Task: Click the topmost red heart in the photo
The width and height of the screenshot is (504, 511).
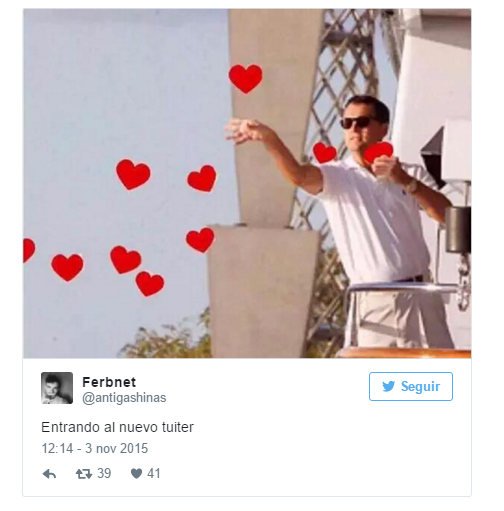Action: pyautogui.click(x=246, y=79)
